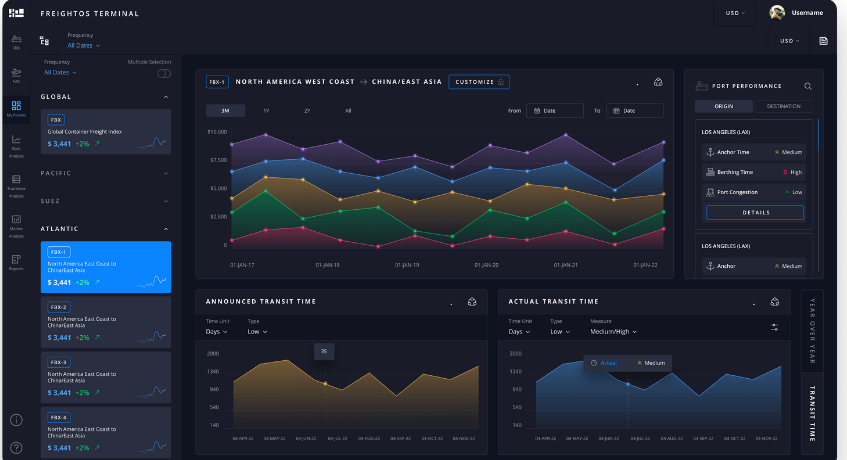The image size is (847, 460).
Task: Open filter settings on Actual Transit Time
Action: click(775, 327)
